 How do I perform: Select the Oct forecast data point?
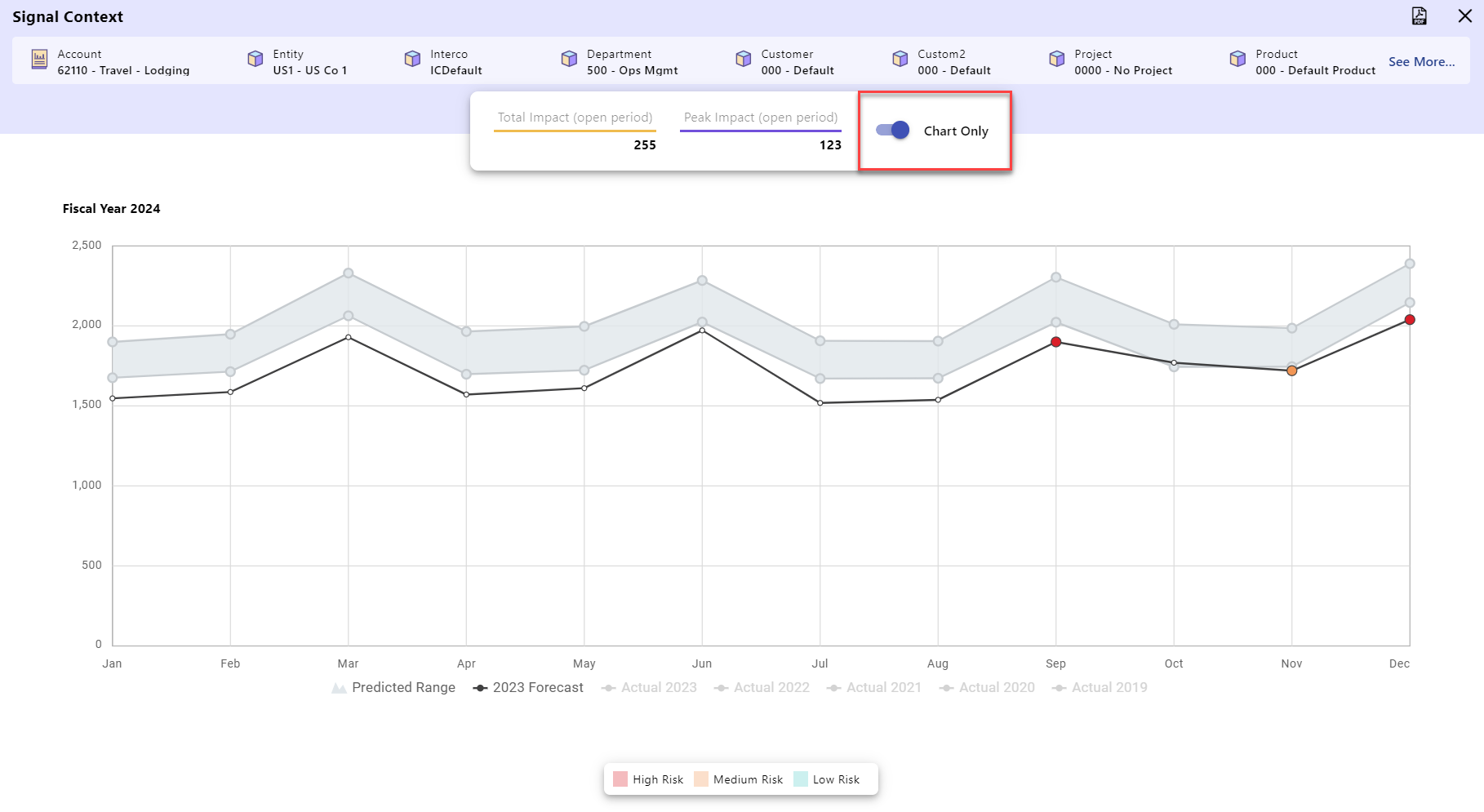click(1174, 362)
